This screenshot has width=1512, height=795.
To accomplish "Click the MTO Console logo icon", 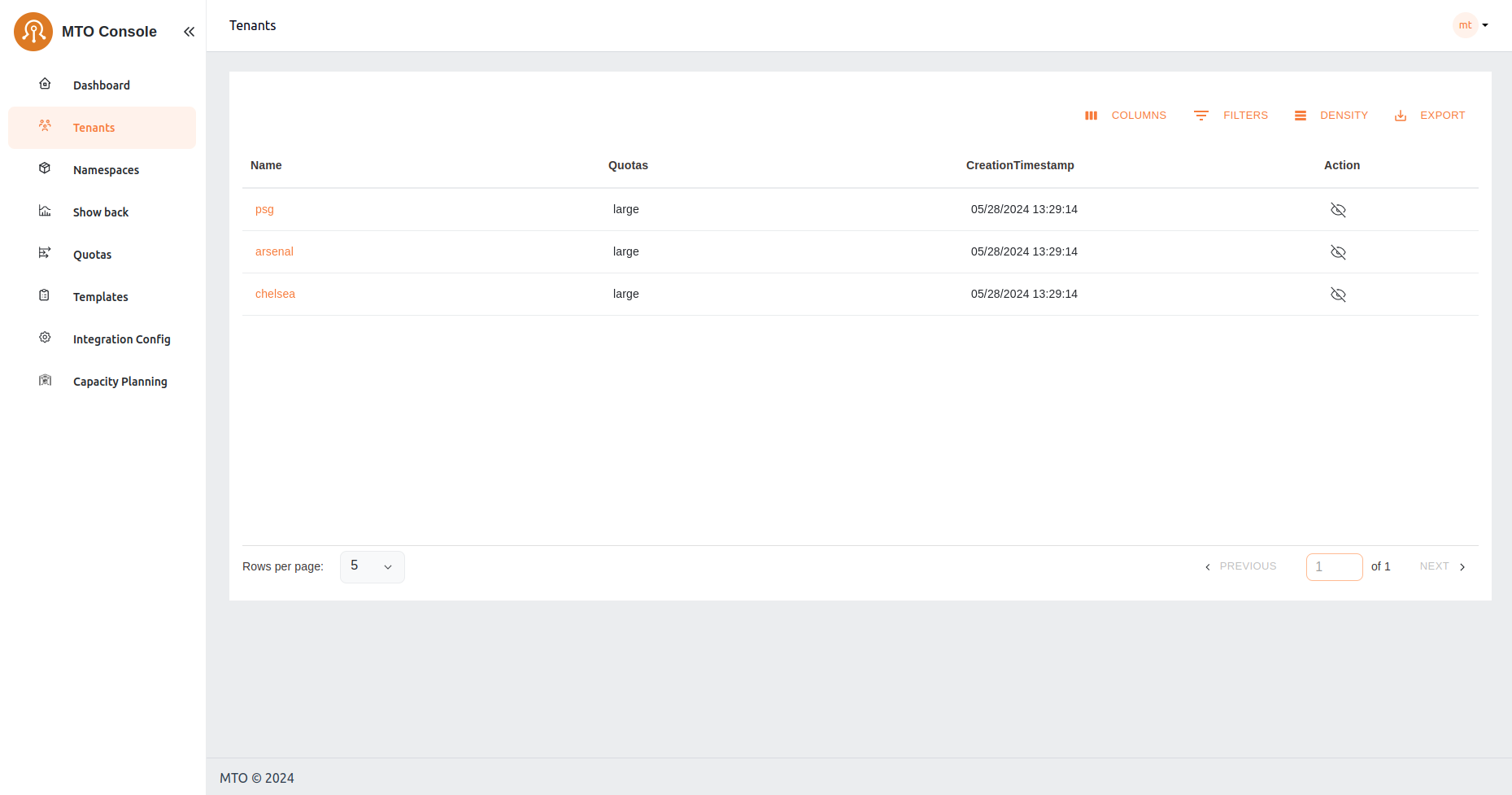I will pyautogui.click(x=33, y=32).
